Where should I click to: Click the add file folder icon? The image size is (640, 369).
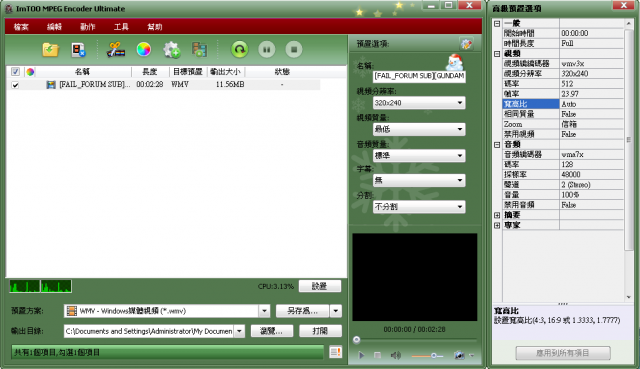tap(51, 50)
